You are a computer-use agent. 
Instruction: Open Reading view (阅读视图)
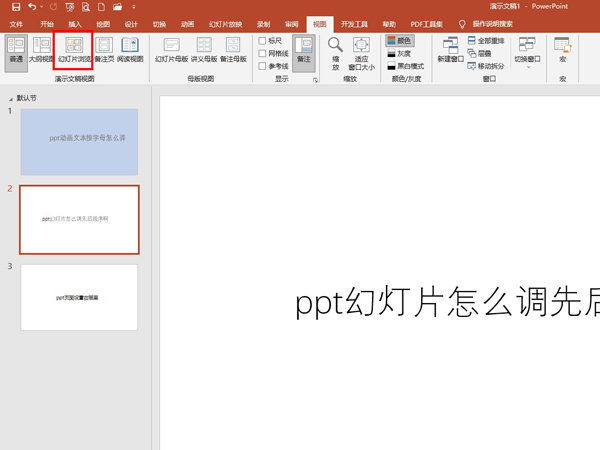pos(131,49)
